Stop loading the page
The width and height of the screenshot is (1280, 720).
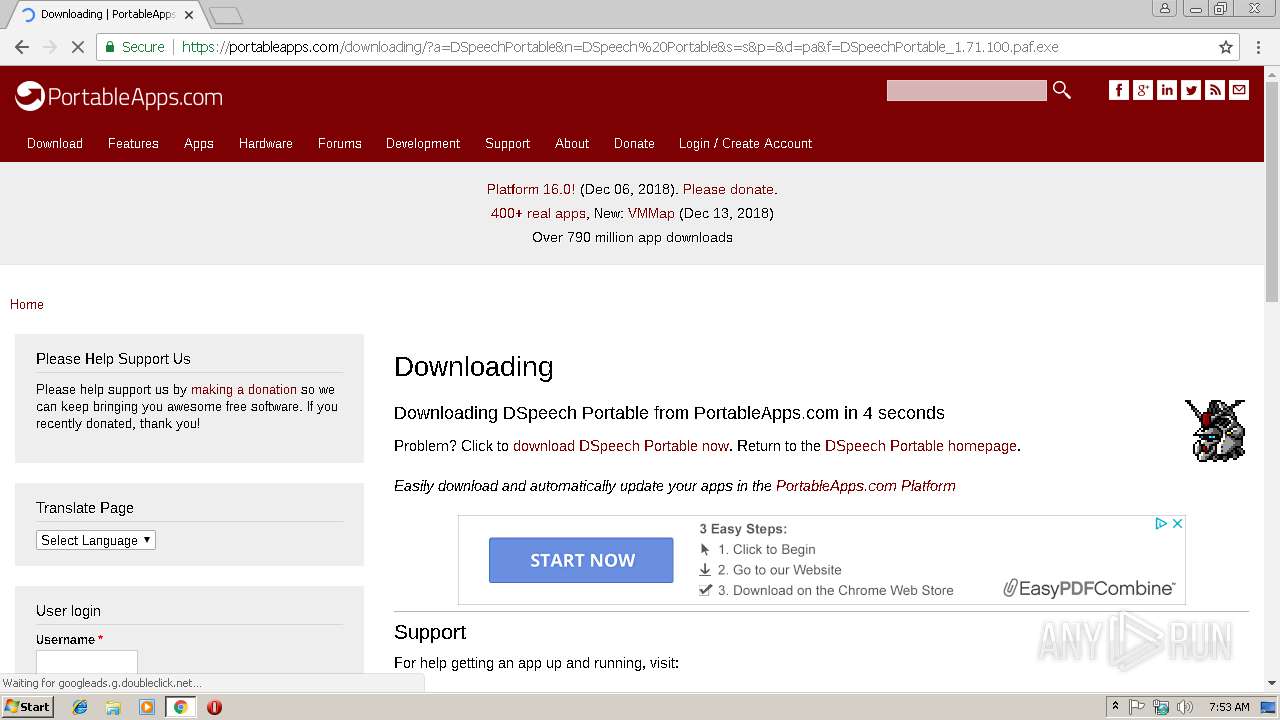[x=77, y=47]
